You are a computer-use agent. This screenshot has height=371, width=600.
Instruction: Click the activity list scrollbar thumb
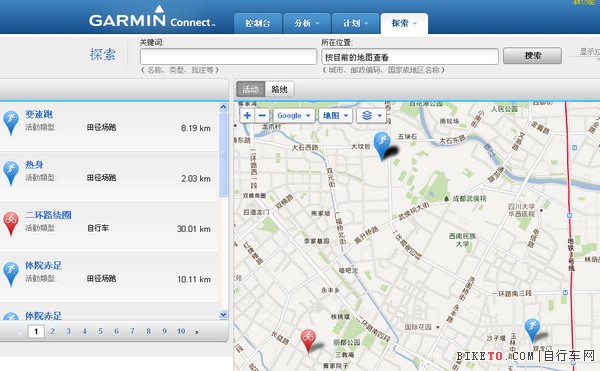[223, 154]
